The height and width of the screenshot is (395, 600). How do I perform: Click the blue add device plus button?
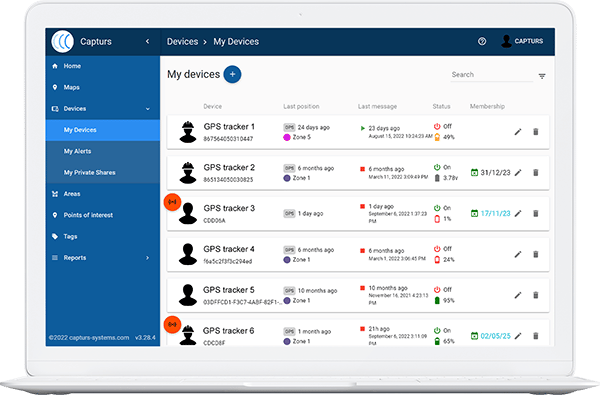pos(232,74)
